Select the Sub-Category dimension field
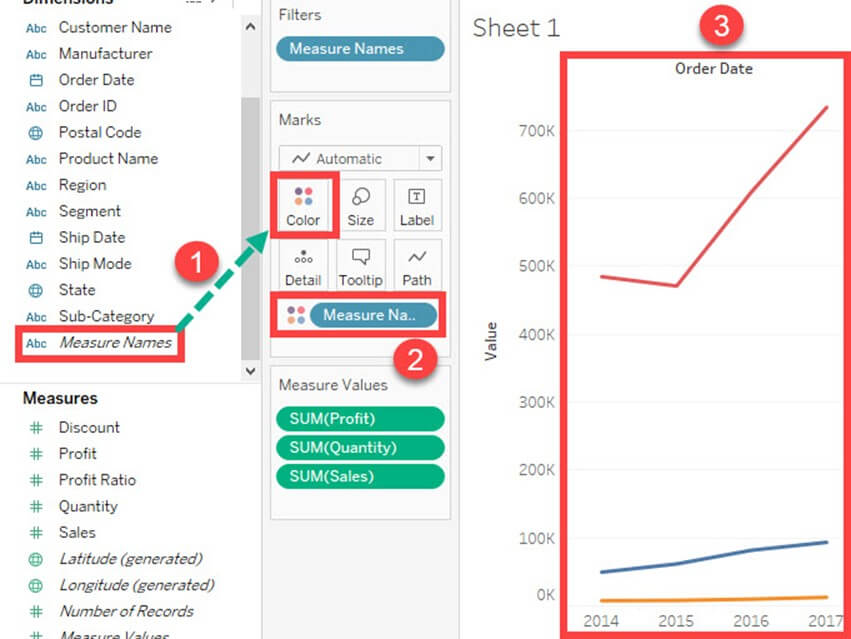 106,316
